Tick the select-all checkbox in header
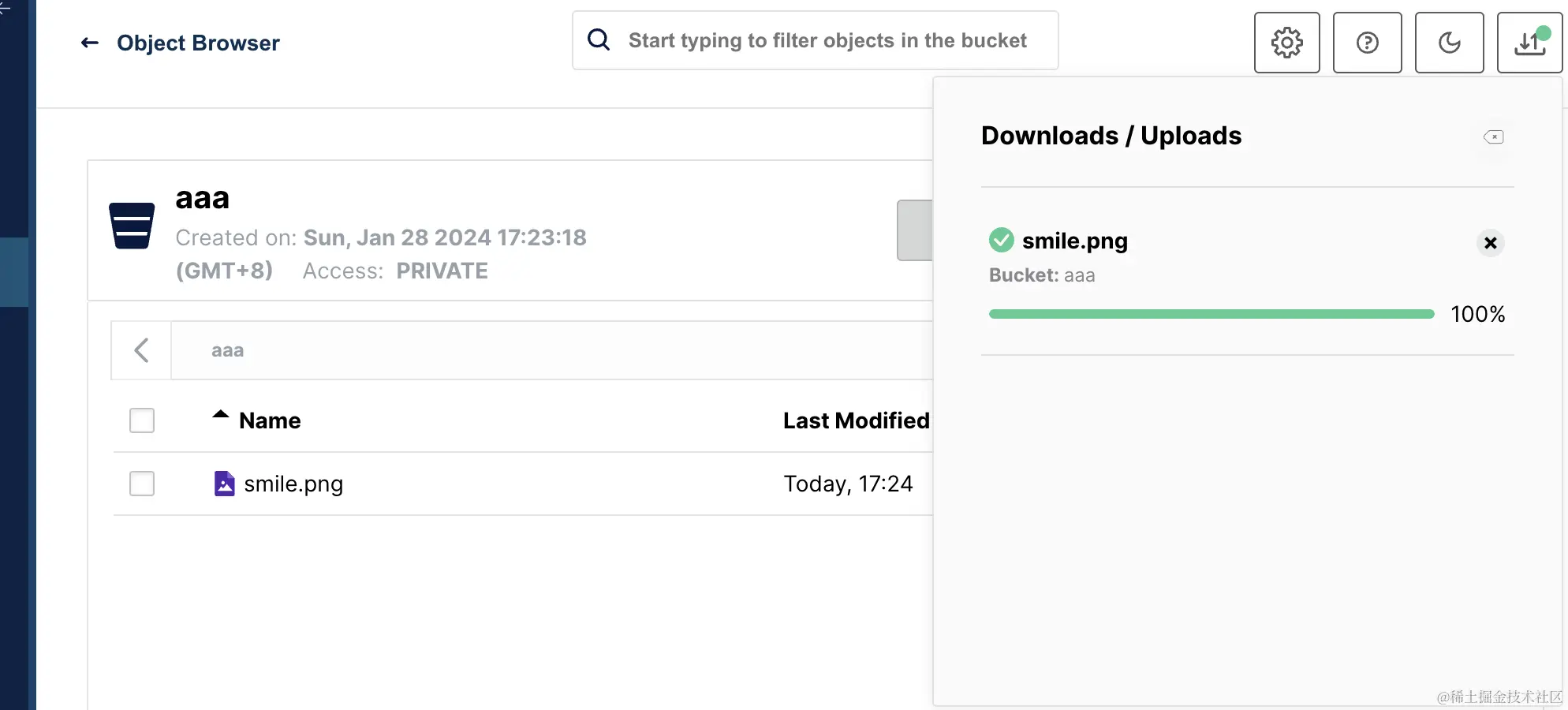Viewport: 1568px width, 710px height. [x=142, y=420]
